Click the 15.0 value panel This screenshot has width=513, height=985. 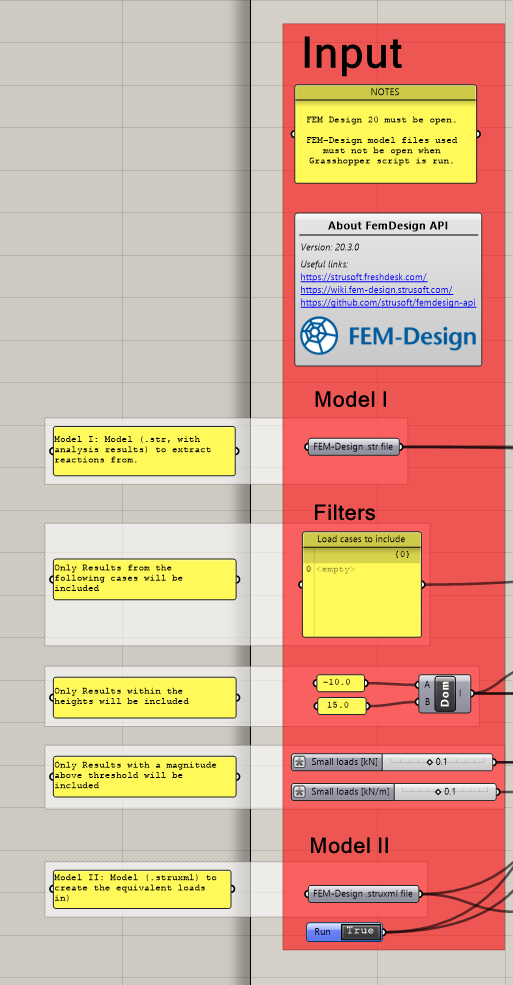coord(342,705)
